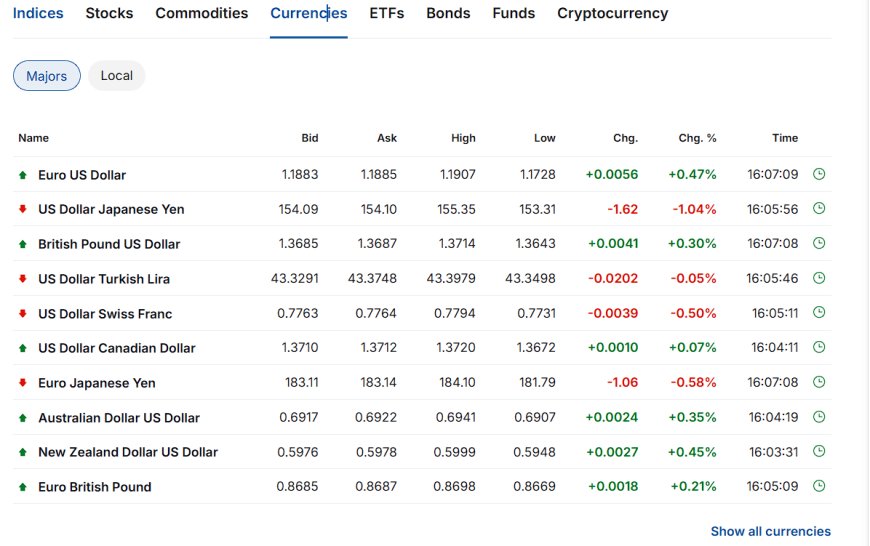Go to the Bonds tab
This screenshot has width=870, height=546.
pos(448,13)
